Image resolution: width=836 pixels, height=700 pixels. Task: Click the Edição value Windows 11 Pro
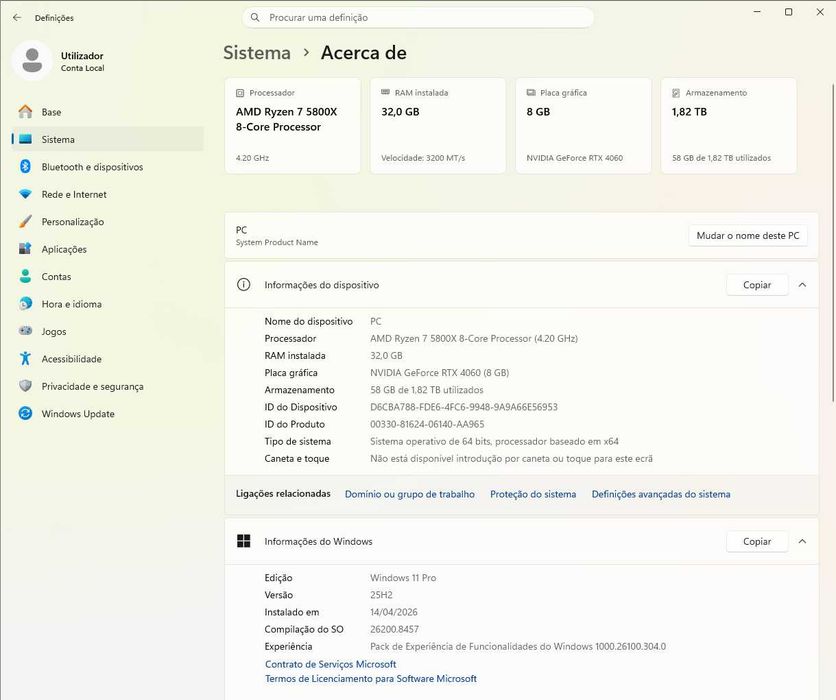[x=403, y=578]
